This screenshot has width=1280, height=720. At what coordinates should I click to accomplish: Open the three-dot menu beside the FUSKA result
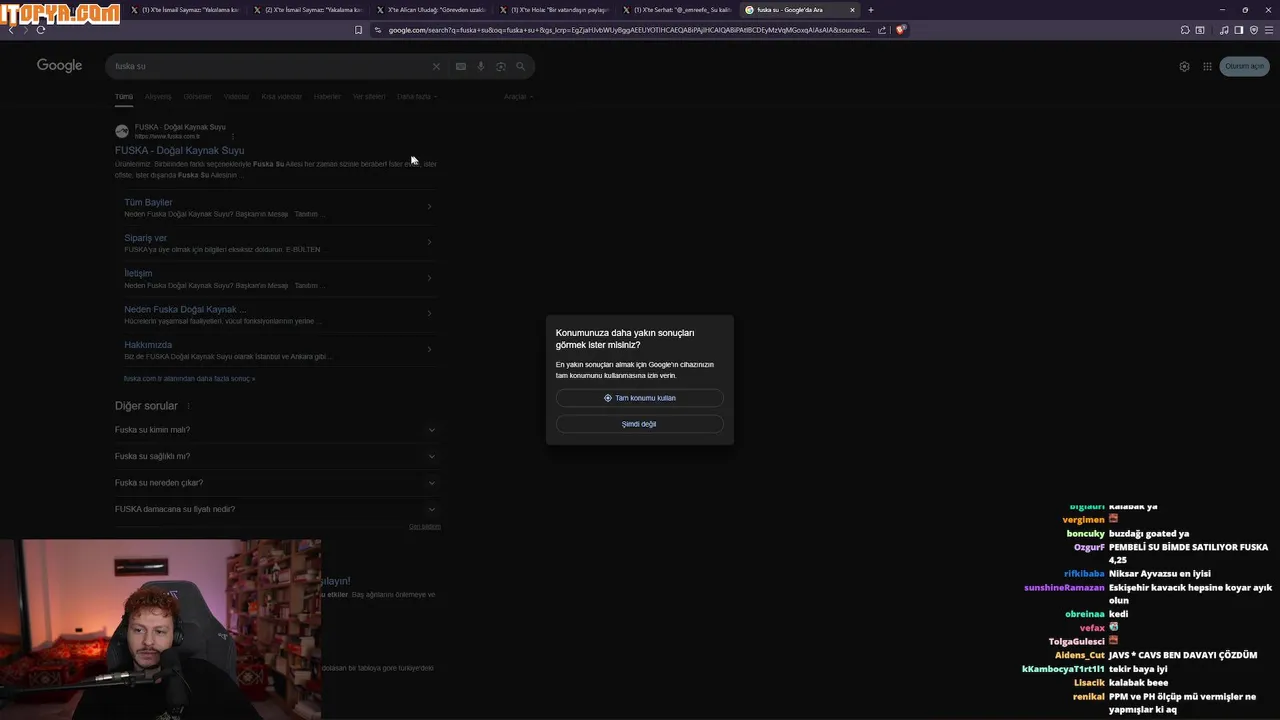pyautogui.click(x=232, y=135)
